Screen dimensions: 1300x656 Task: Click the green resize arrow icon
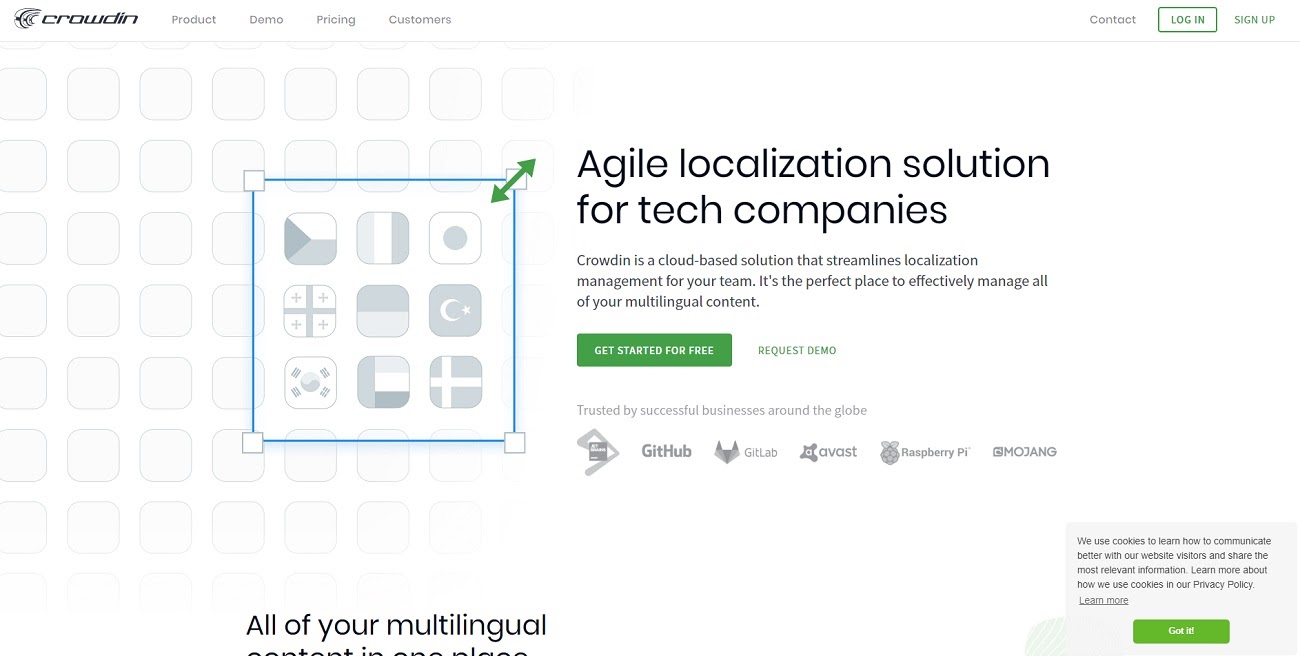point(513,181)
